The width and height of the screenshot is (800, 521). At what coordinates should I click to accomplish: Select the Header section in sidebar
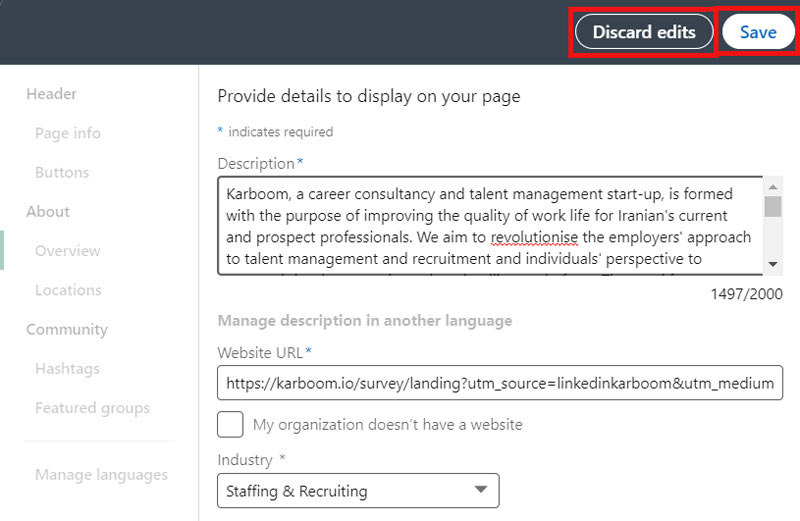click(x=51, y=94)
